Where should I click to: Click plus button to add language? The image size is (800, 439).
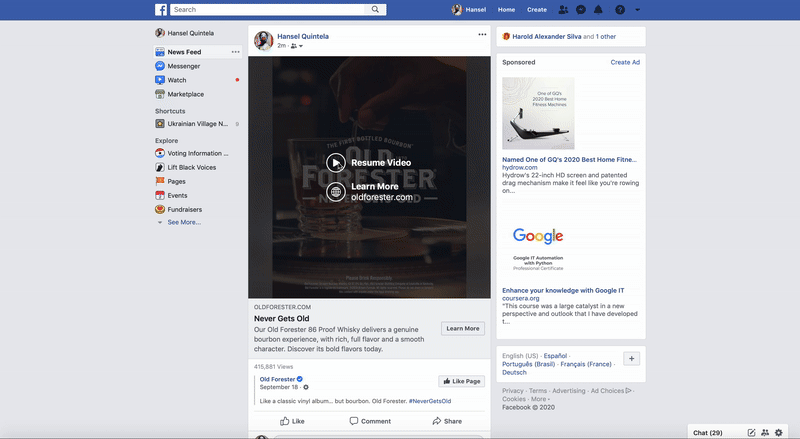pos(632,358)
